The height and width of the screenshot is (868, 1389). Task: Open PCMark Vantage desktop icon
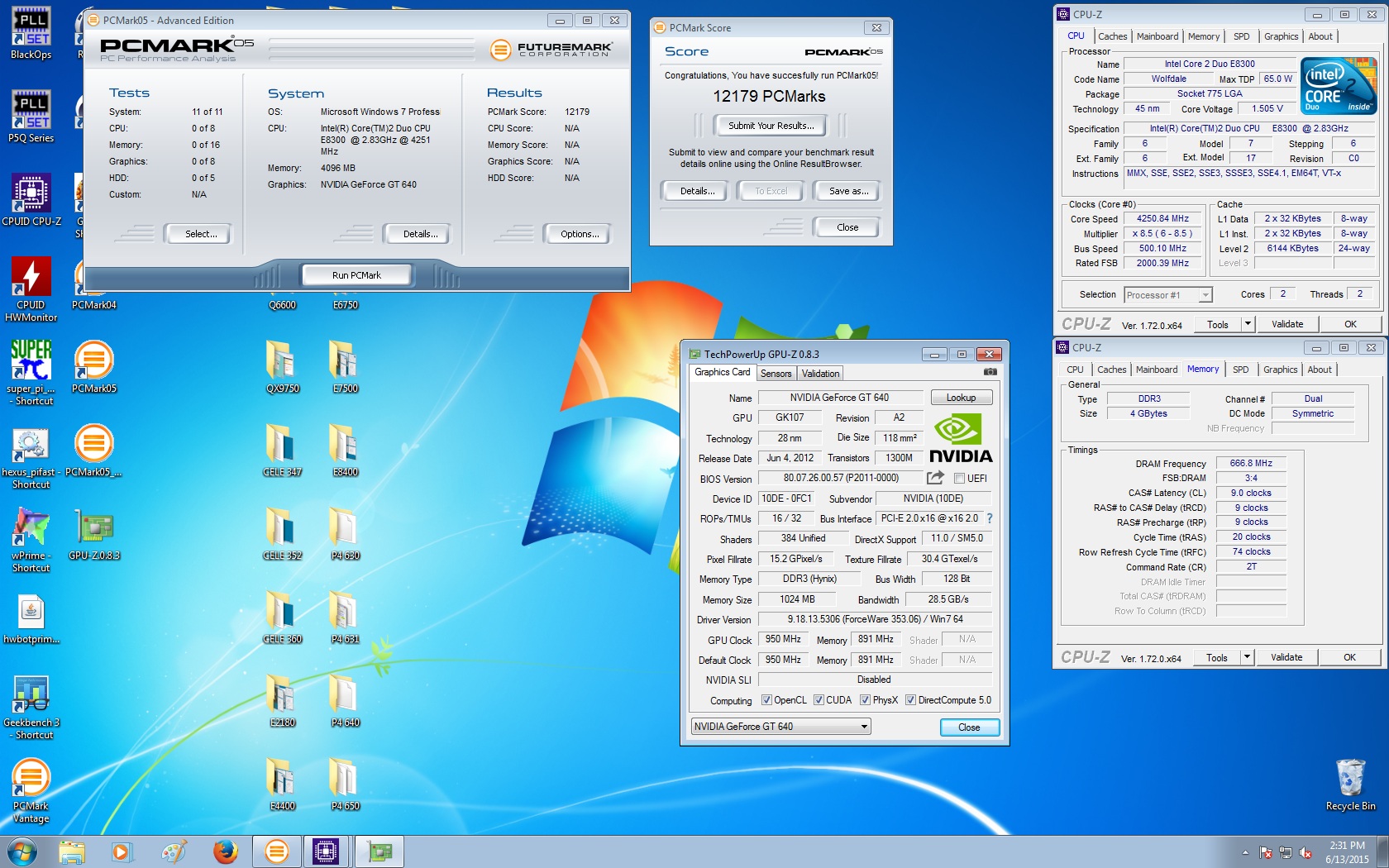click(31, 790)
